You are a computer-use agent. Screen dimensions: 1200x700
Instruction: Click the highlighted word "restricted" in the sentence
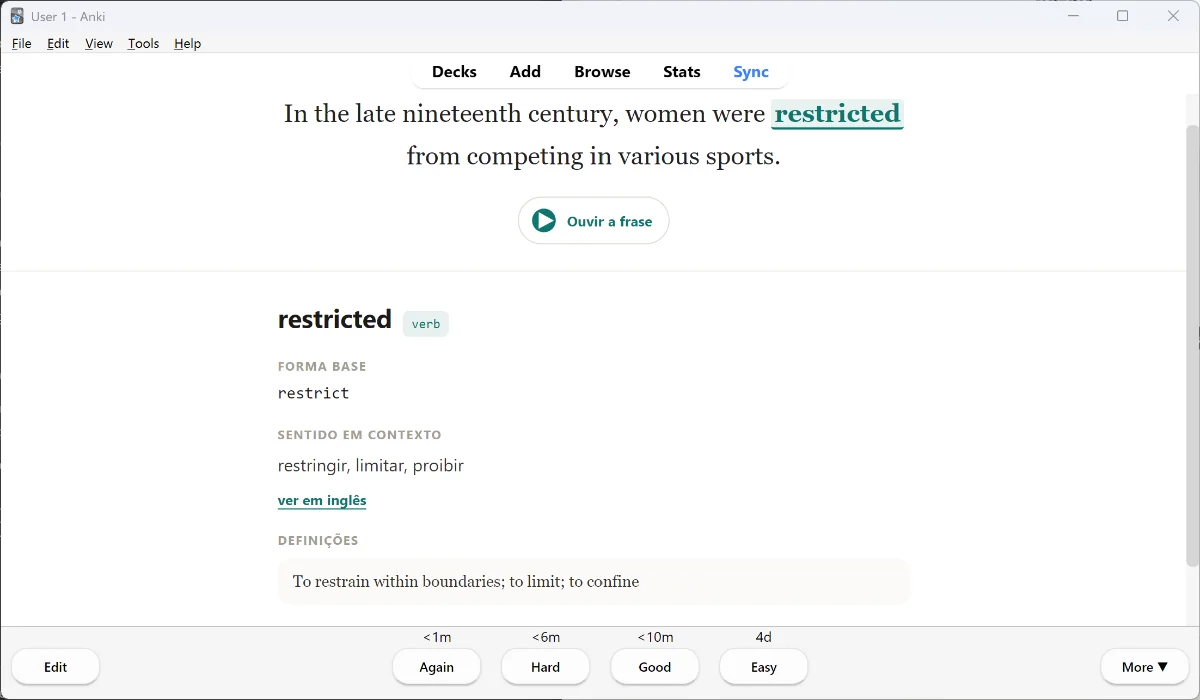click(838, 114)
